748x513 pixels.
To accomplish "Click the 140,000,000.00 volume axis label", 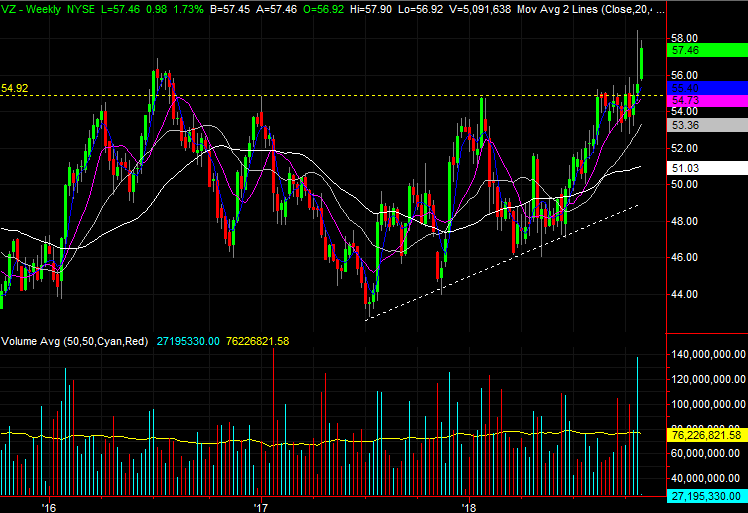I will [x=708, y=354].
